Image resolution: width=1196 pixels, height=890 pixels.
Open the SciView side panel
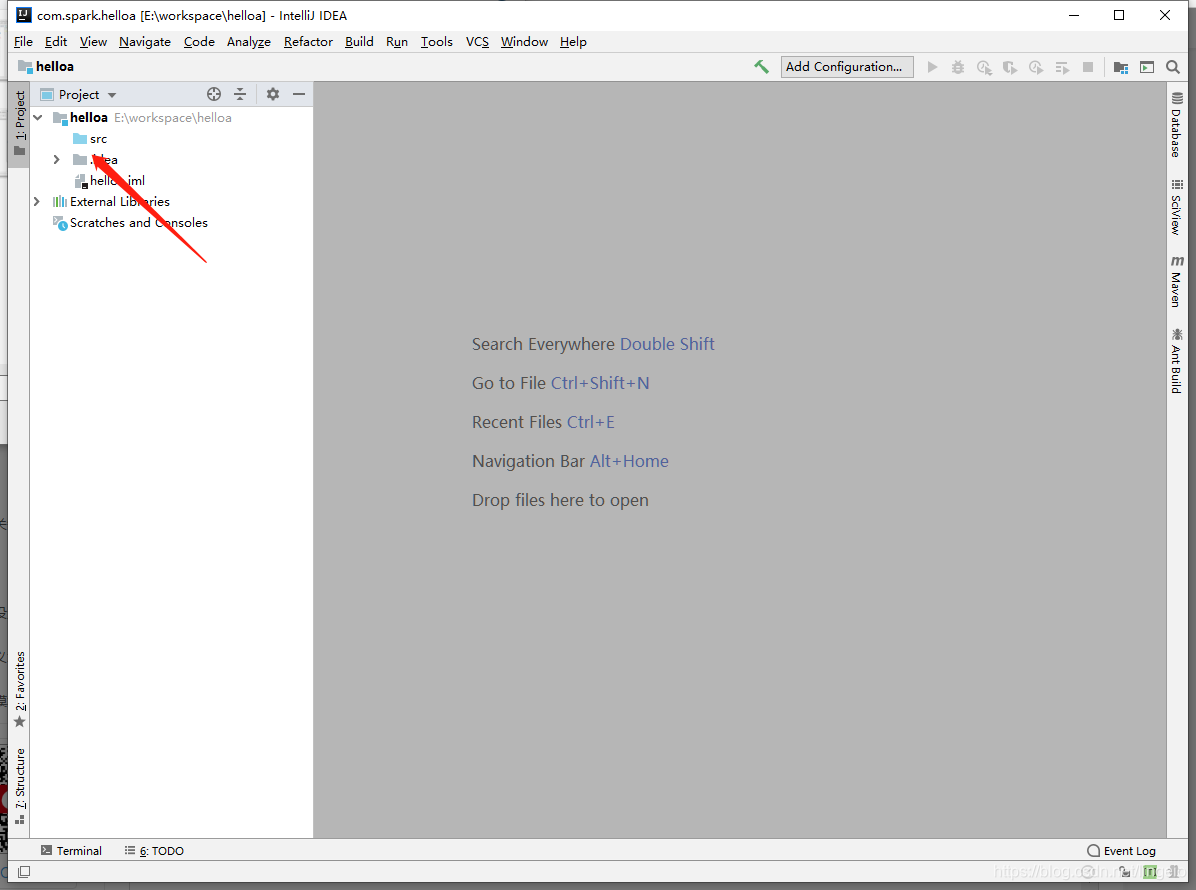coord(1177,207)
